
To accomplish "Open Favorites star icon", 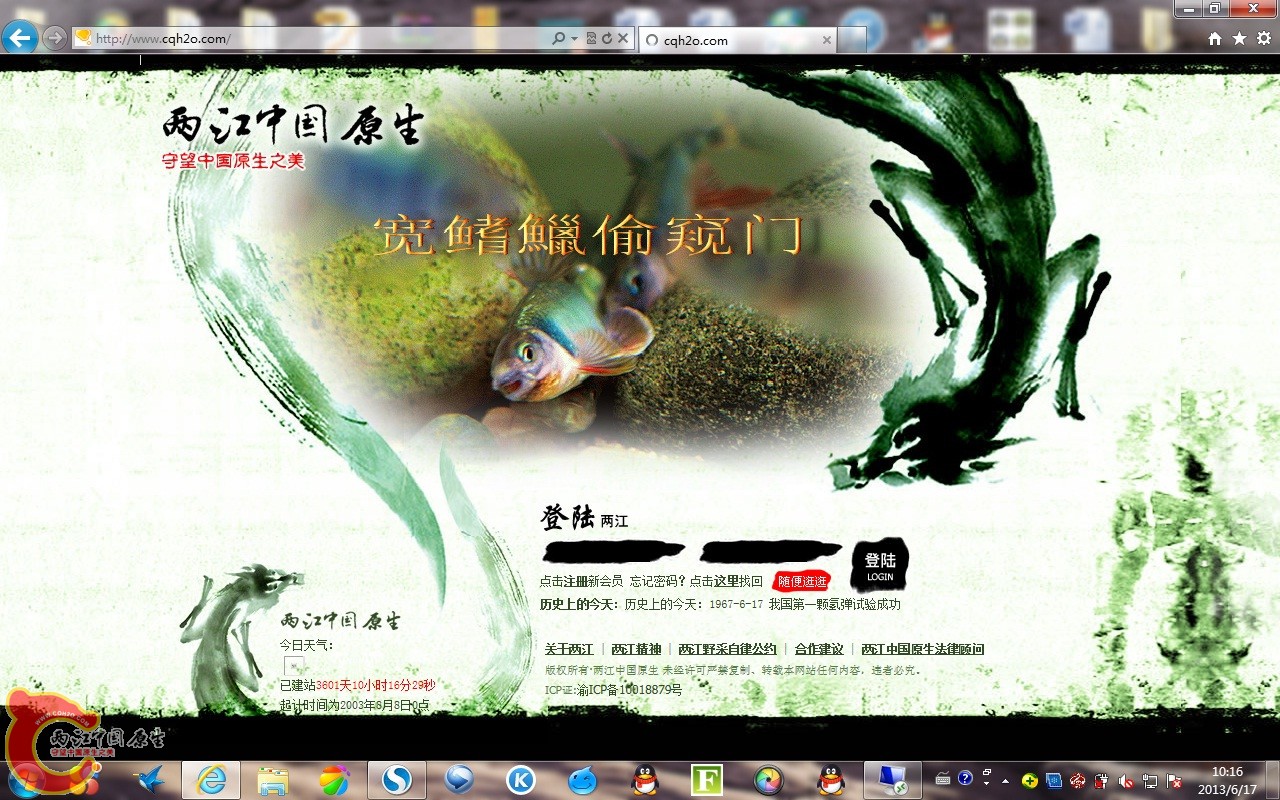I will pos(1239,39).
